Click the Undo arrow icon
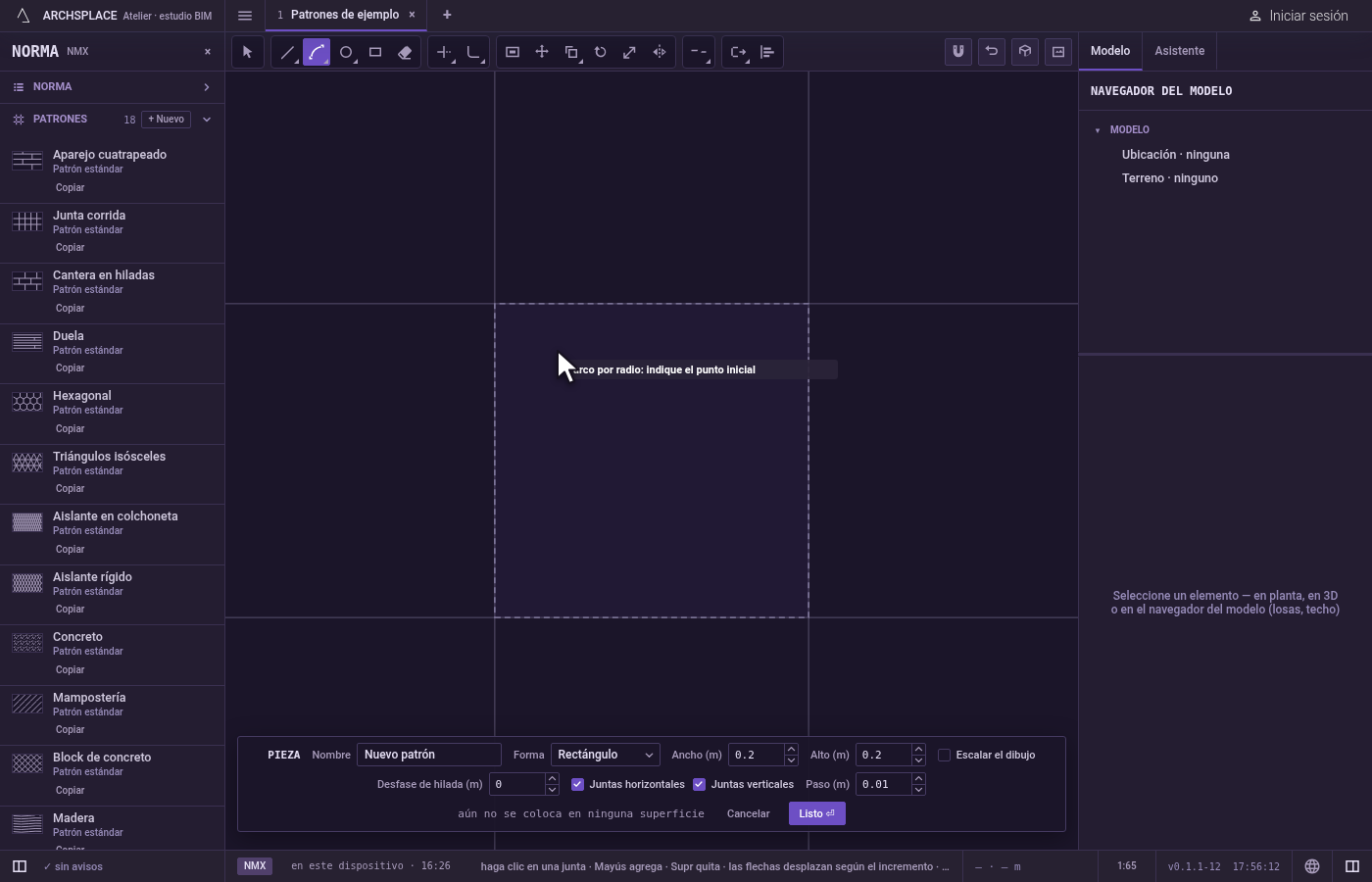The height and width of the screenshot is (882, 1372). 992,51
